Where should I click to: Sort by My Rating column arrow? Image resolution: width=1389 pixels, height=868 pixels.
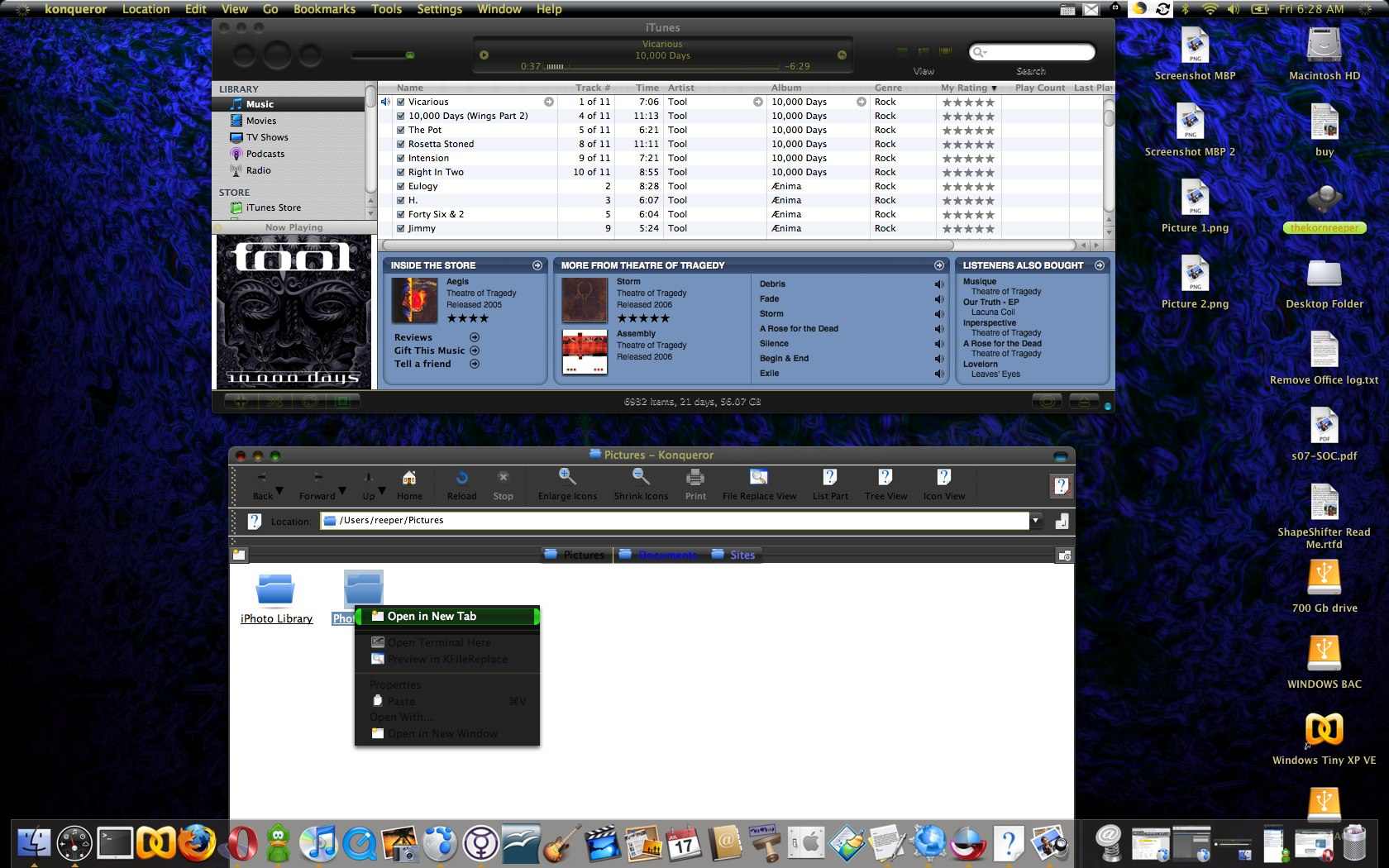[994, 88]
